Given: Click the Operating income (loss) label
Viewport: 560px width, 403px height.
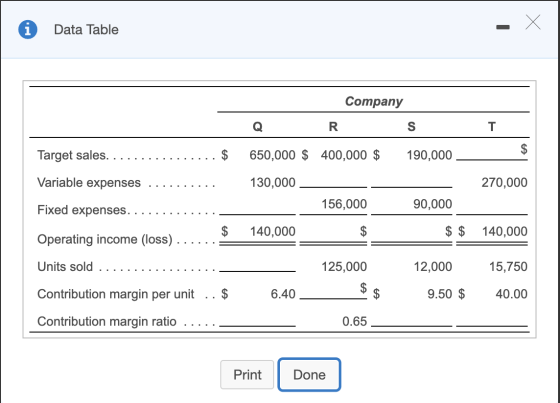Looking at the screenshot, I should (x=105, y=239).
